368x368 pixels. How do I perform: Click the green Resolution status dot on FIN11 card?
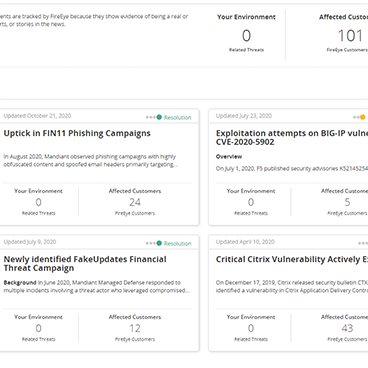point(159,117)
